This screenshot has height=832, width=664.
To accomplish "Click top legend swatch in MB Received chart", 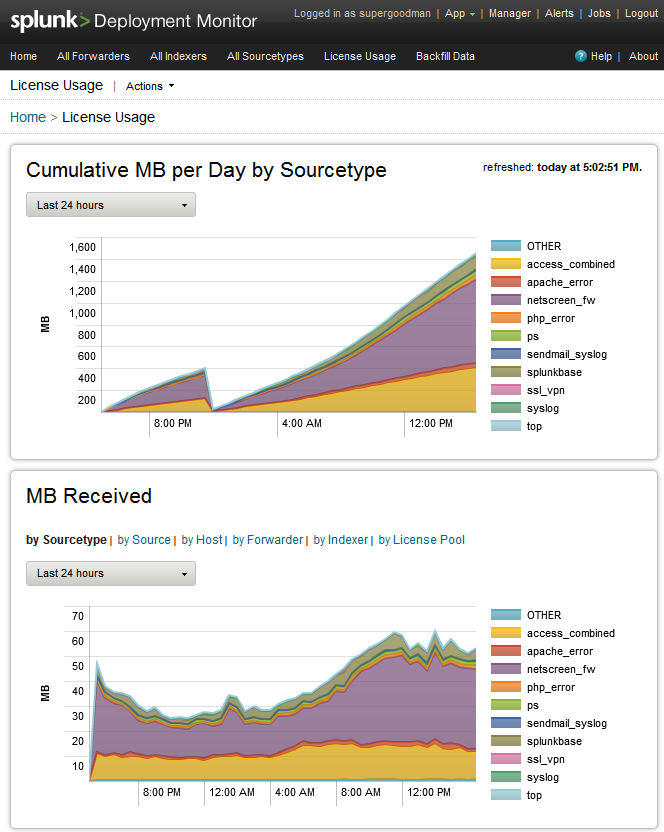I will tap(506, 795).
